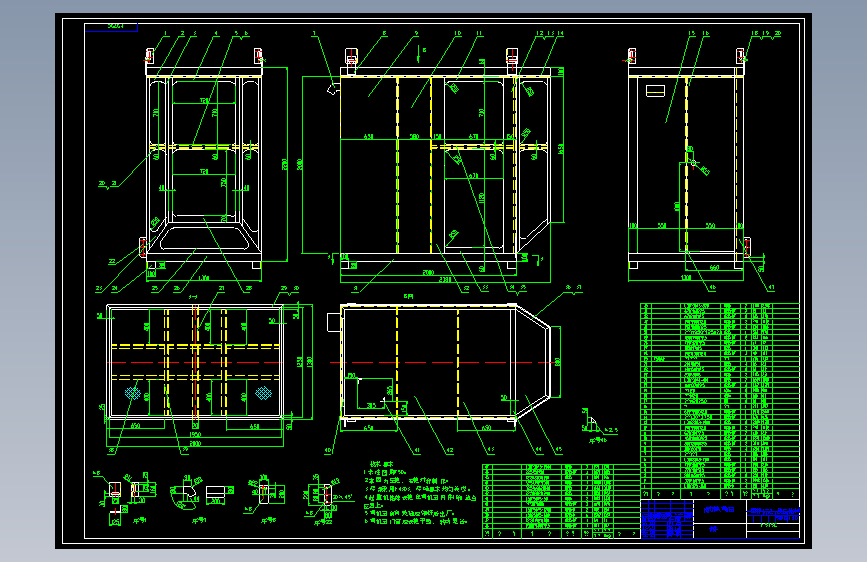Click the 800 dimension on tapered end
This screenshot has width=867, height=562.
pos(557,362)
